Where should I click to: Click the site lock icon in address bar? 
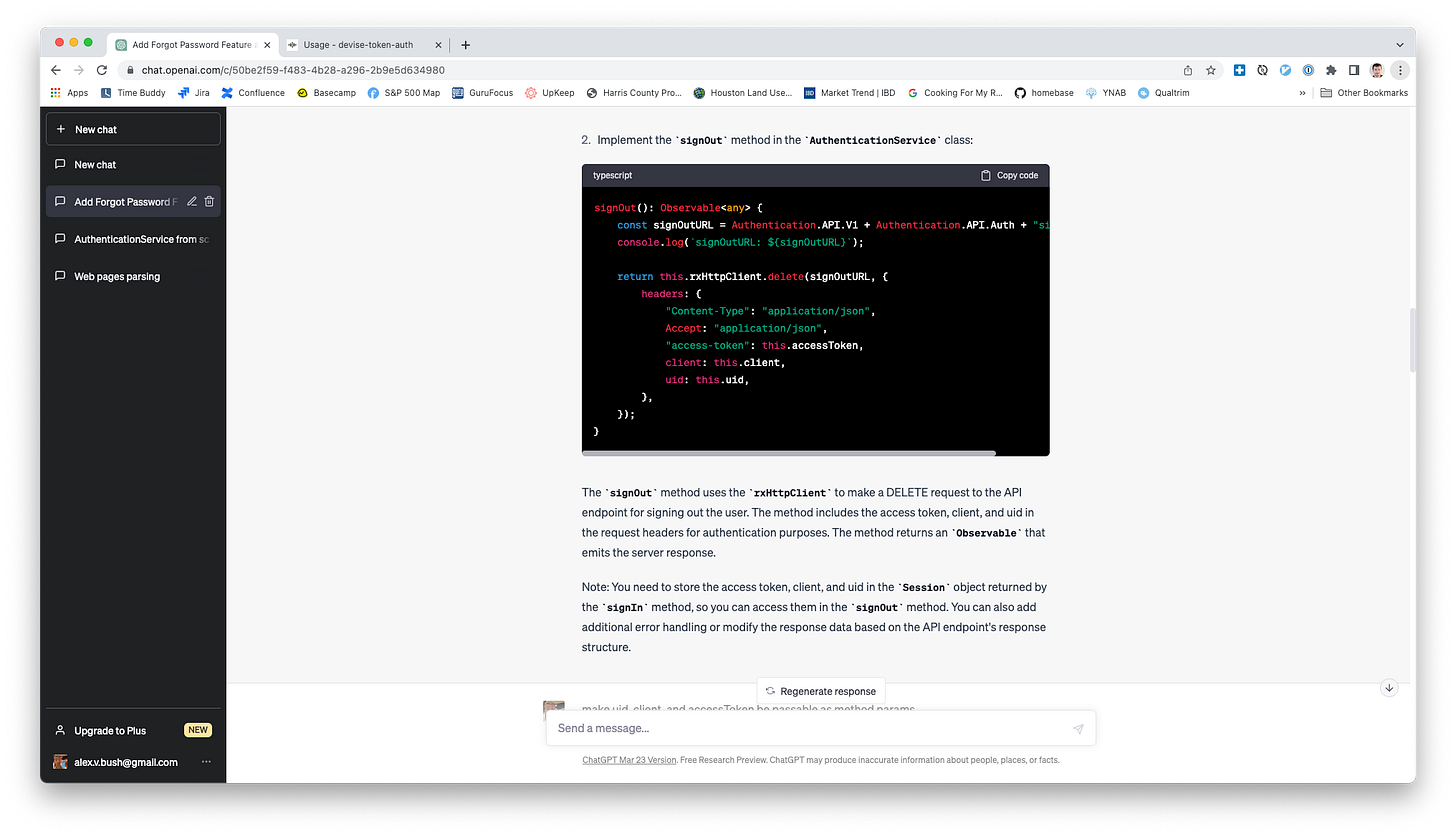tap(129, 70)
